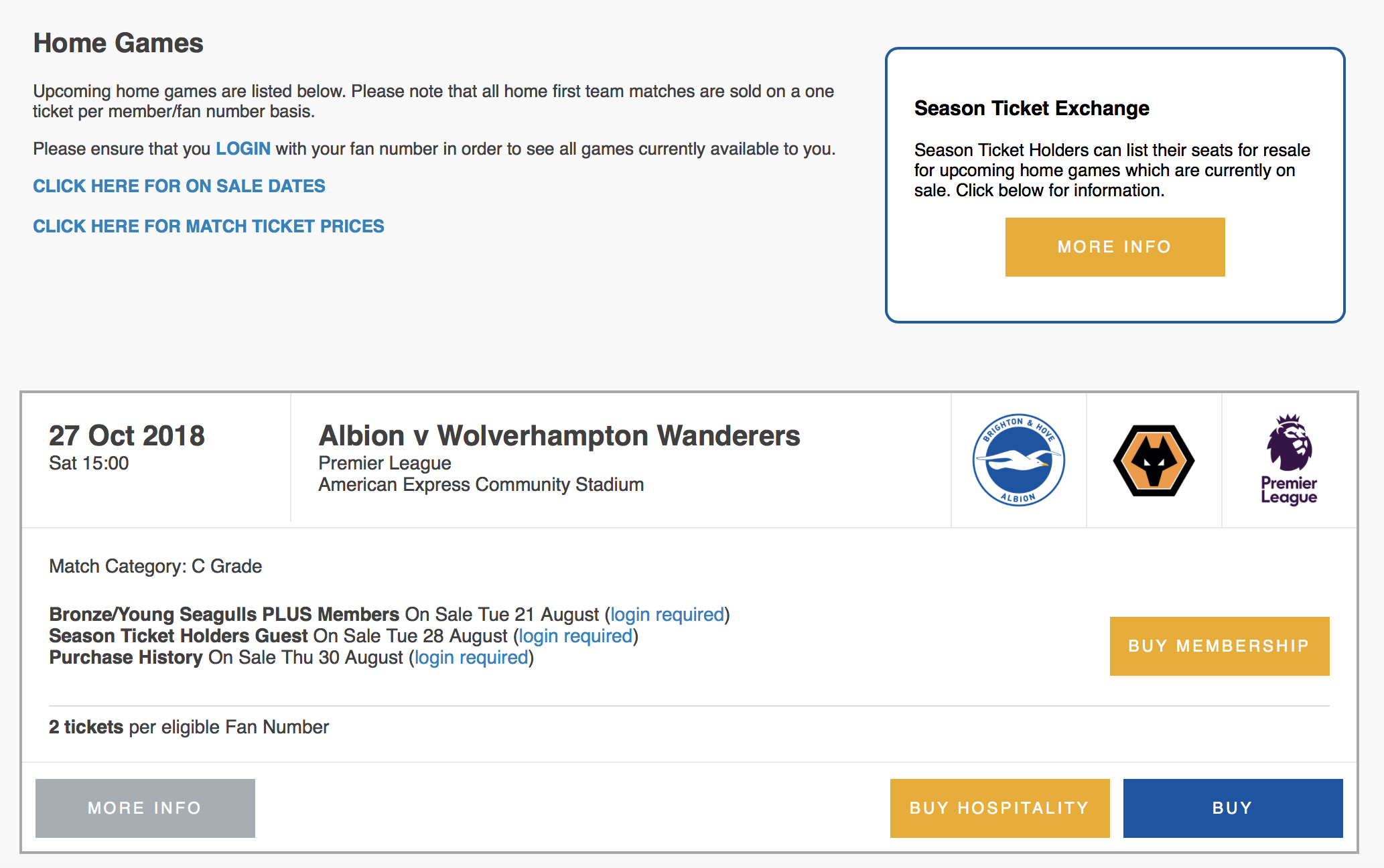Follow login required link for Season Ticket Holders Guest

576,636
